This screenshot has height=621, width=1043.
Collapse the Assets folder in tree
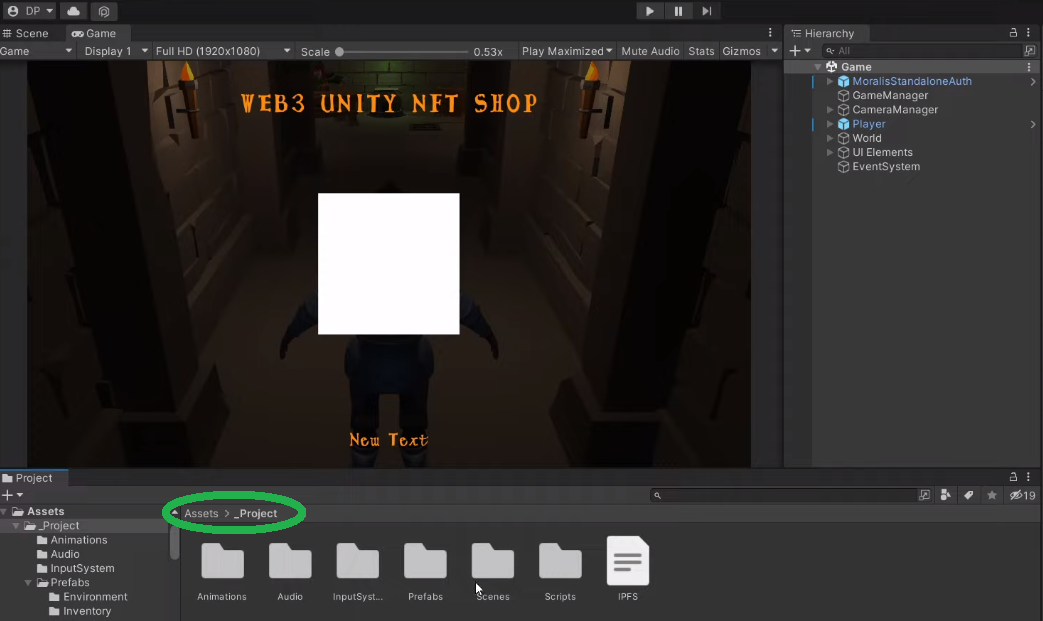point(4,511)
